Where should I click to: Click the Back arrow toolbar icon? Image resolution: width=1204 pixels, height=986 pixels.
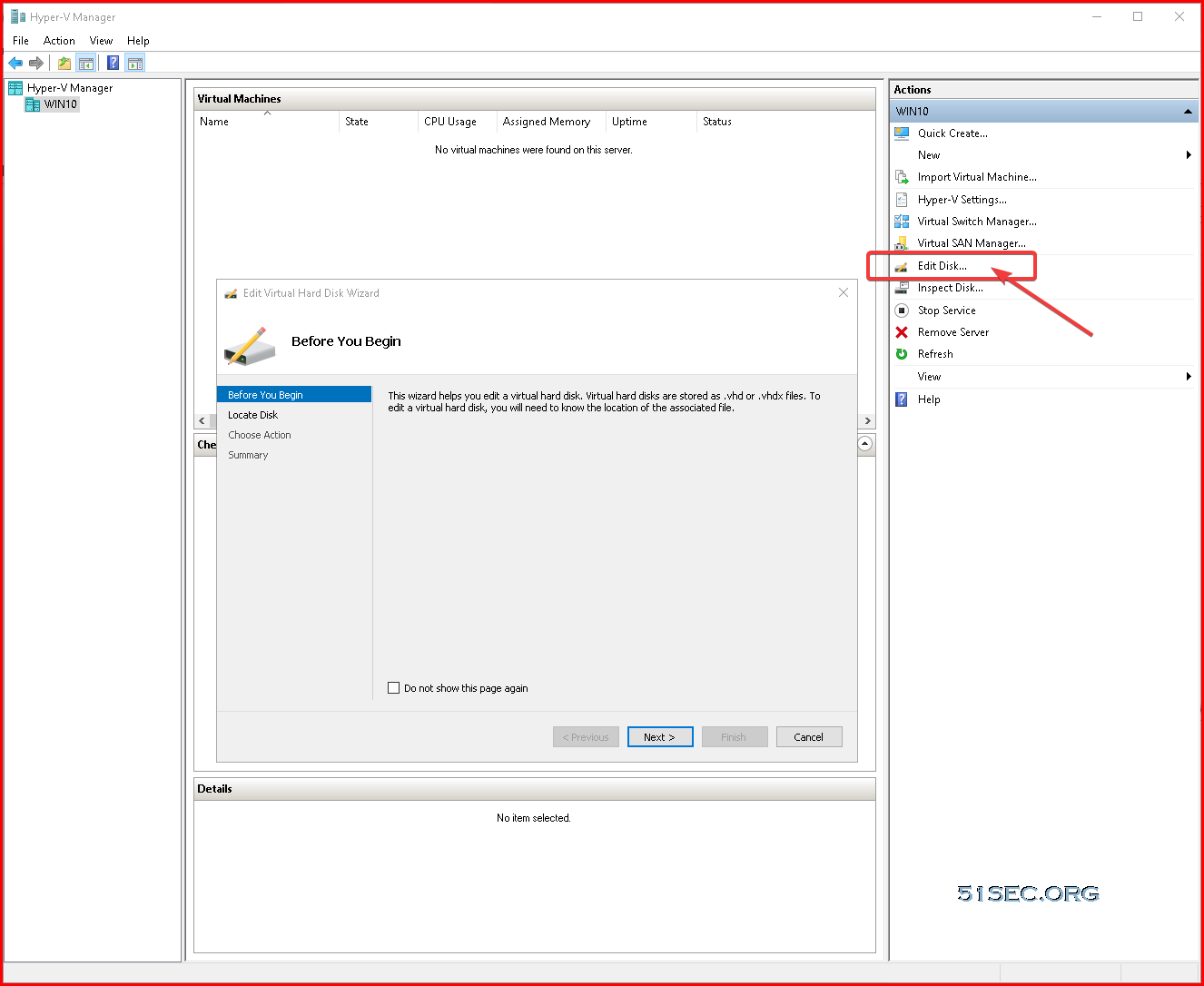point(15,63)
